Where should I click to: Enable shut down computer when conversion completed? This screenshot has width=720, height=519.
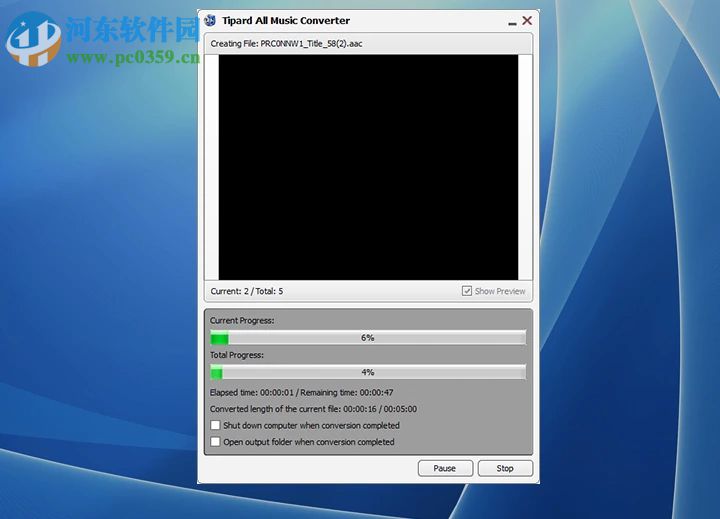click(x=215, y=425)
